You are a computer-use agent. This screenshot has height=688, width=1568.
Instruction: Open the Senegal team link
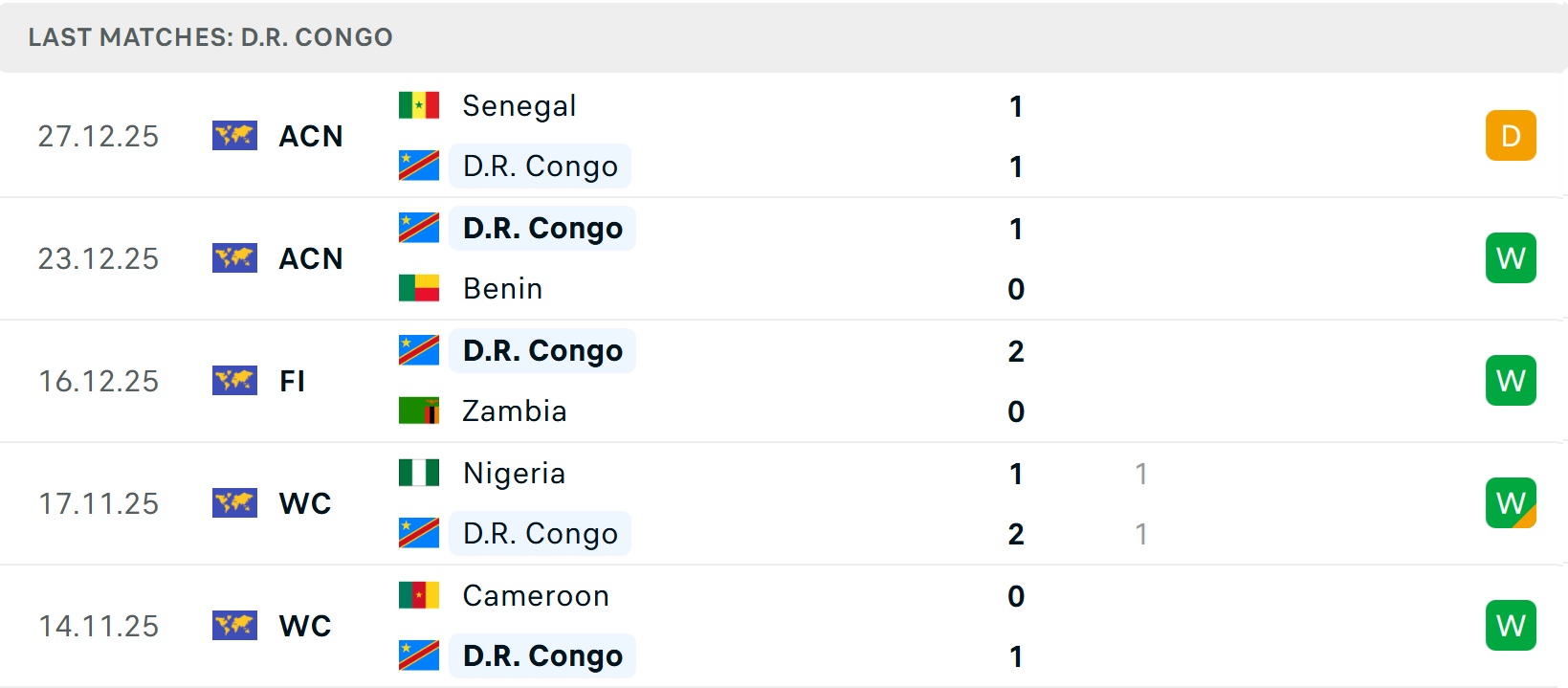pos(519,105)
